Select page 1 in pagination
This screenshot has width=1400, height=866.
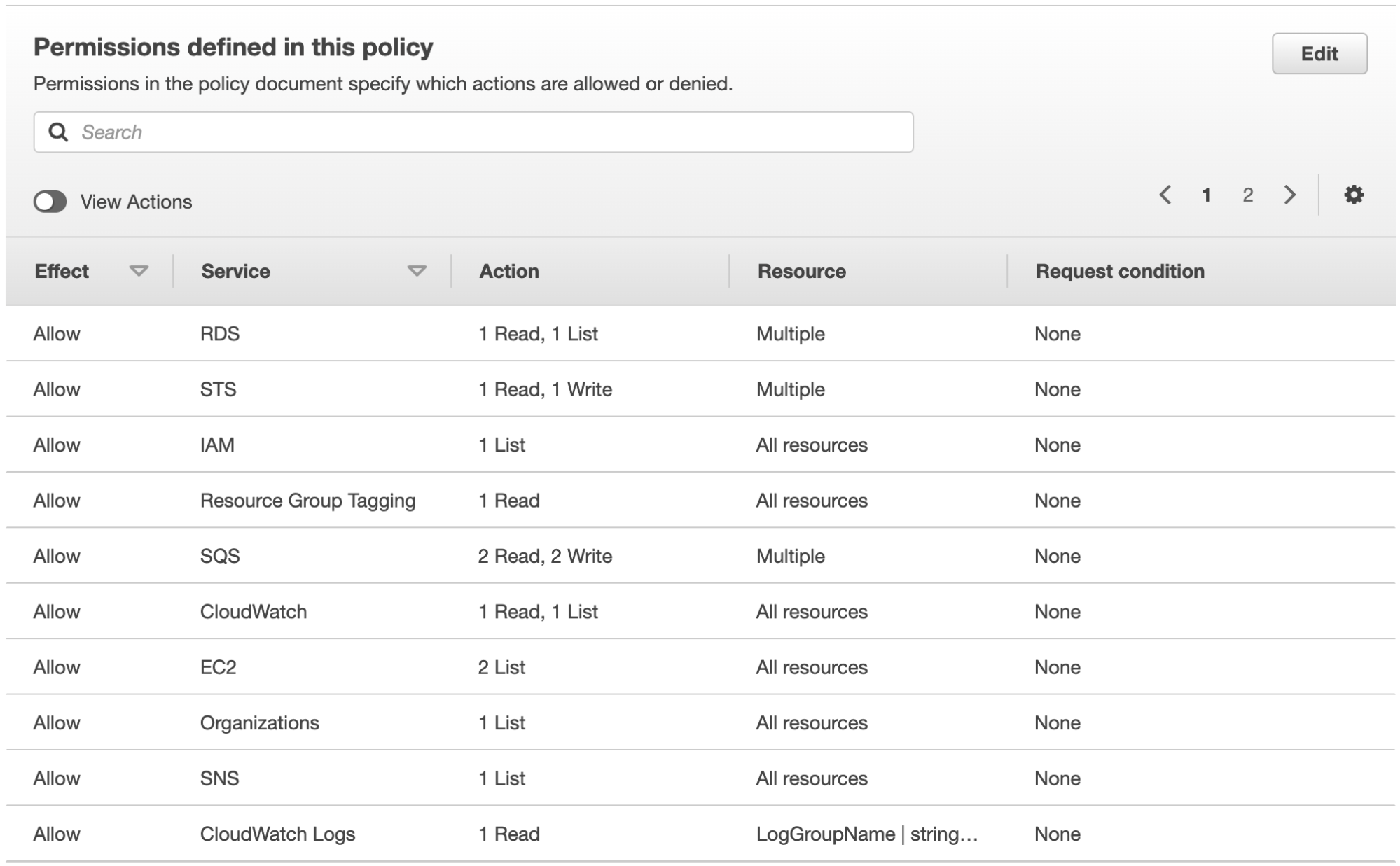[1206, 195]
